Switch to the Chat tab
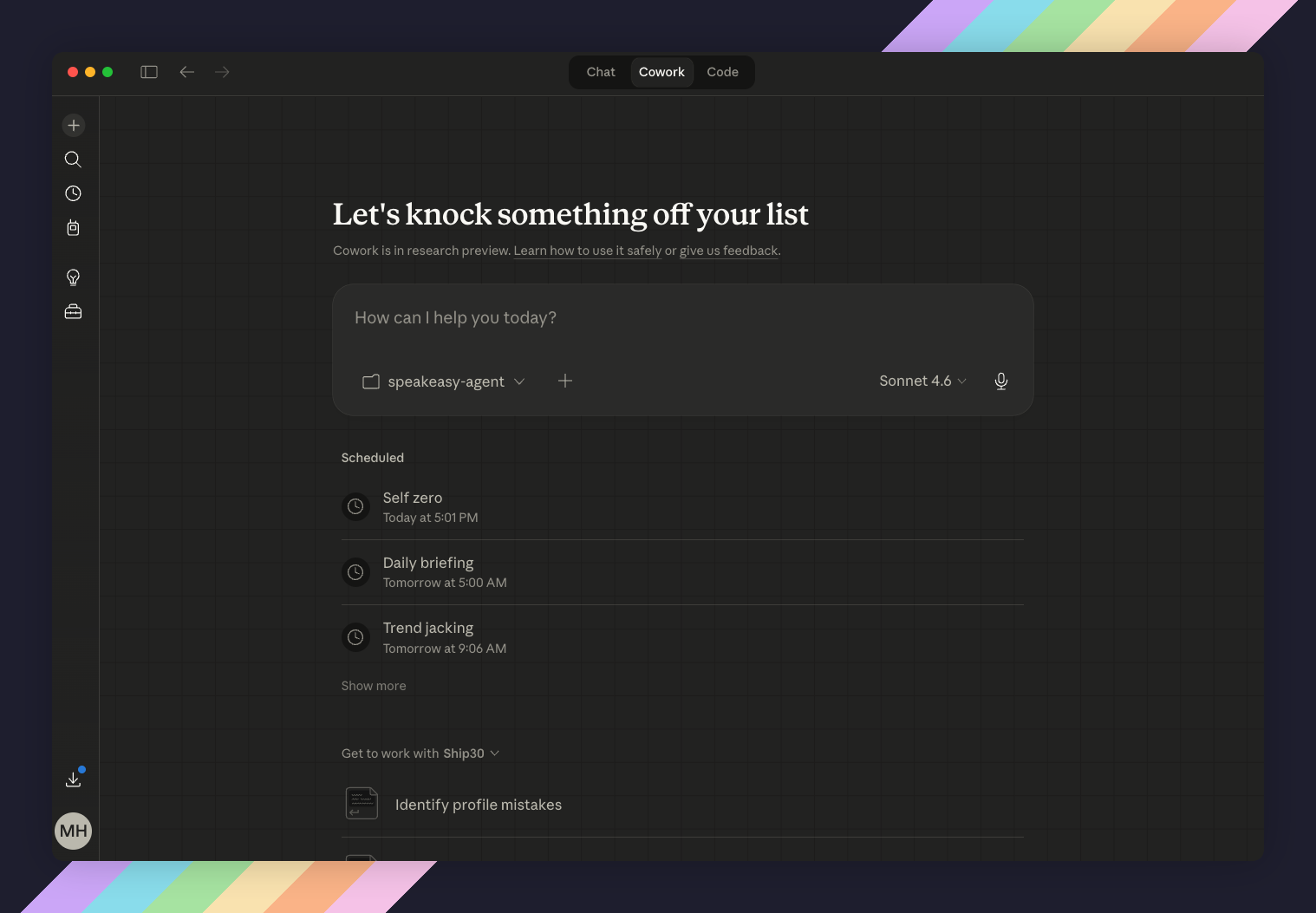 tap(601, 72)
